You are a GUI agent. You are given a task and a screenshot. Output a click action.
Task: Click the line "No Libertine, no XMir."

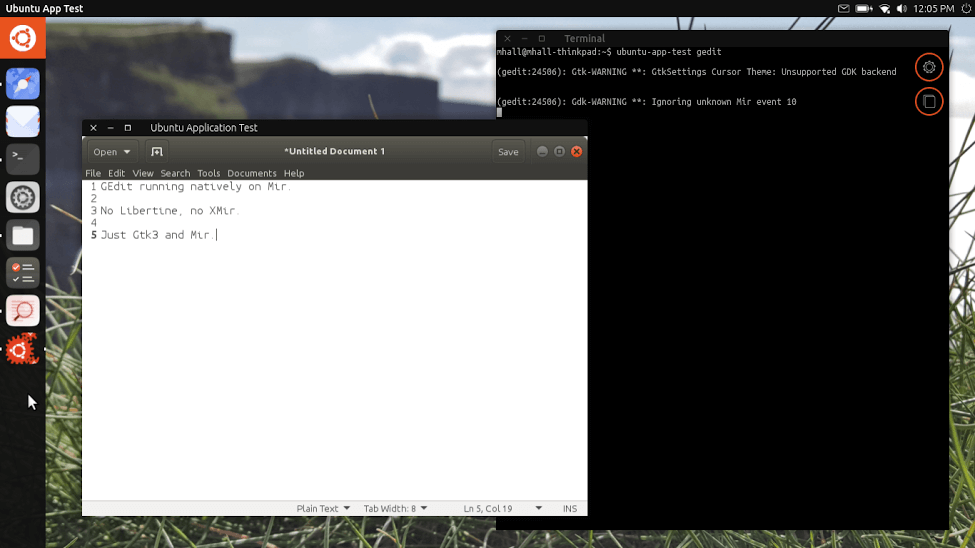[x=169, y=211]
